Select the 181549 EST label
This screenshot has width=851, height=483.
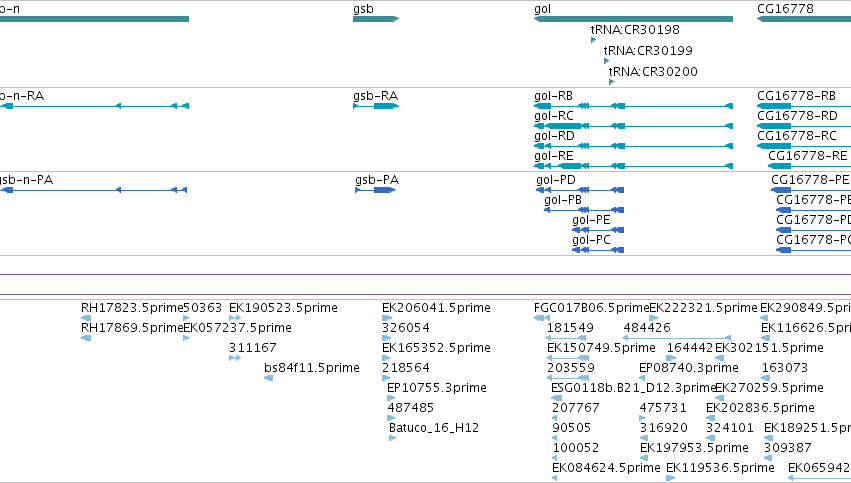point(570,328)
